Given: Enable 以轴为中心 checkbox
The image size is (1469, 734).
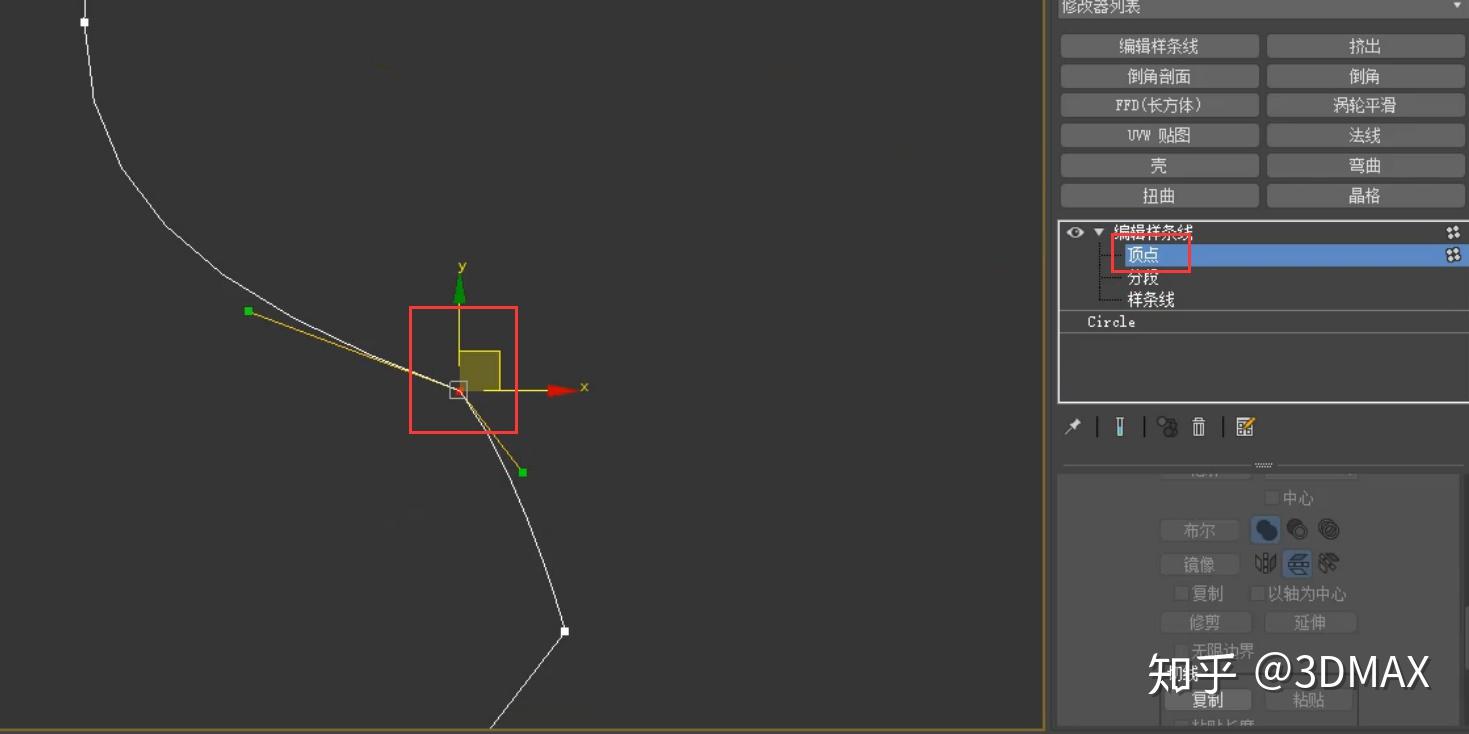Looking at the screenshot, I should coord(1258,592).
